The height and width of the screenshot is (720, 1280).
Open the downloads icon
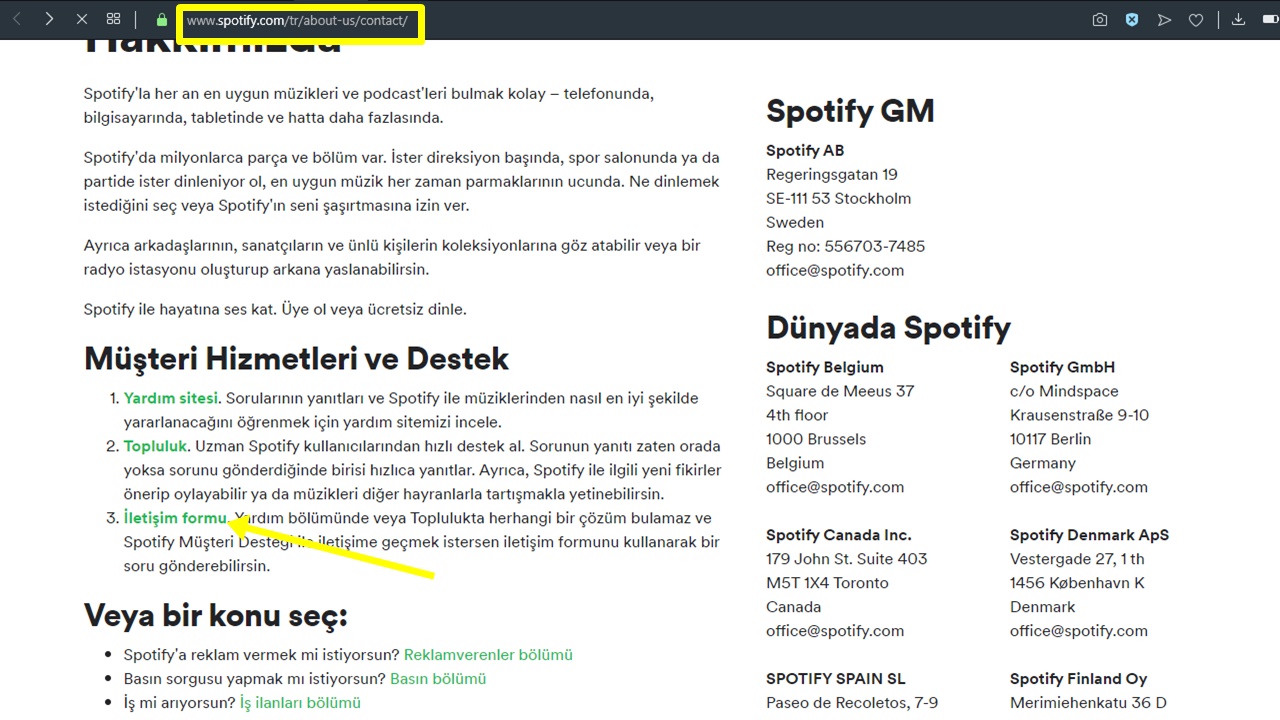point(1238,19)
